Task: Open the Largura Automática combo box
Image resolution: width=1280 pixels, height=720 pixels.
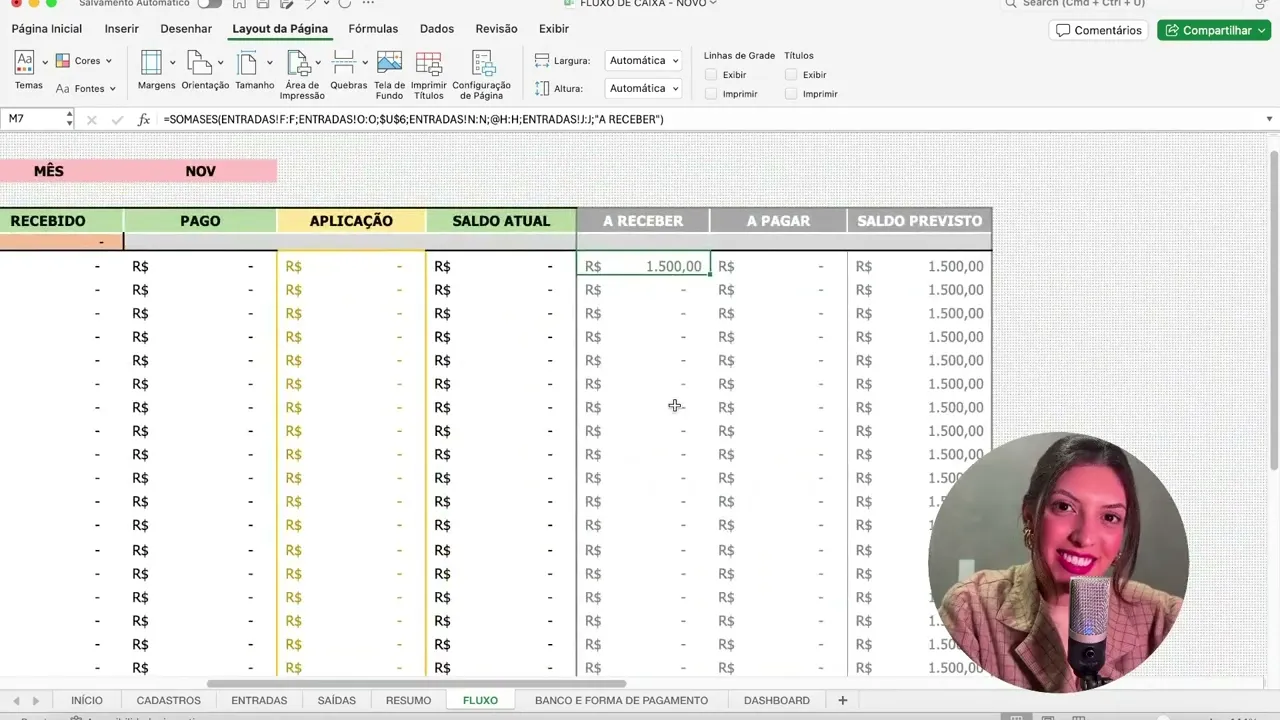Action: click(x=643, y=61)
